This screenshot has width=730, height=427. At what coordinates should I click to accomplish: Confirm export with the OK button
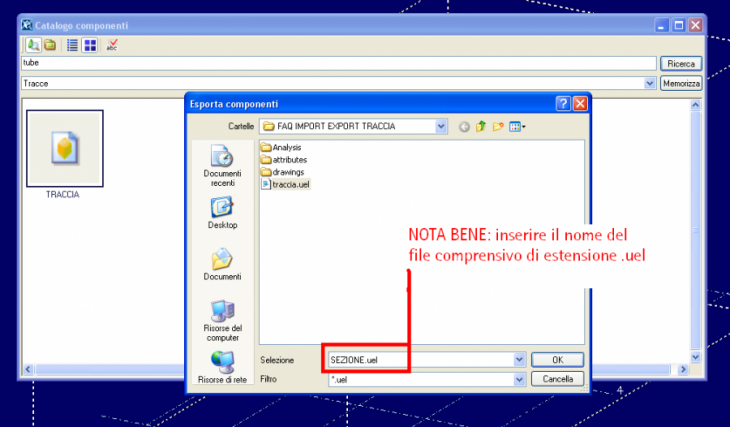coord(557,359)
